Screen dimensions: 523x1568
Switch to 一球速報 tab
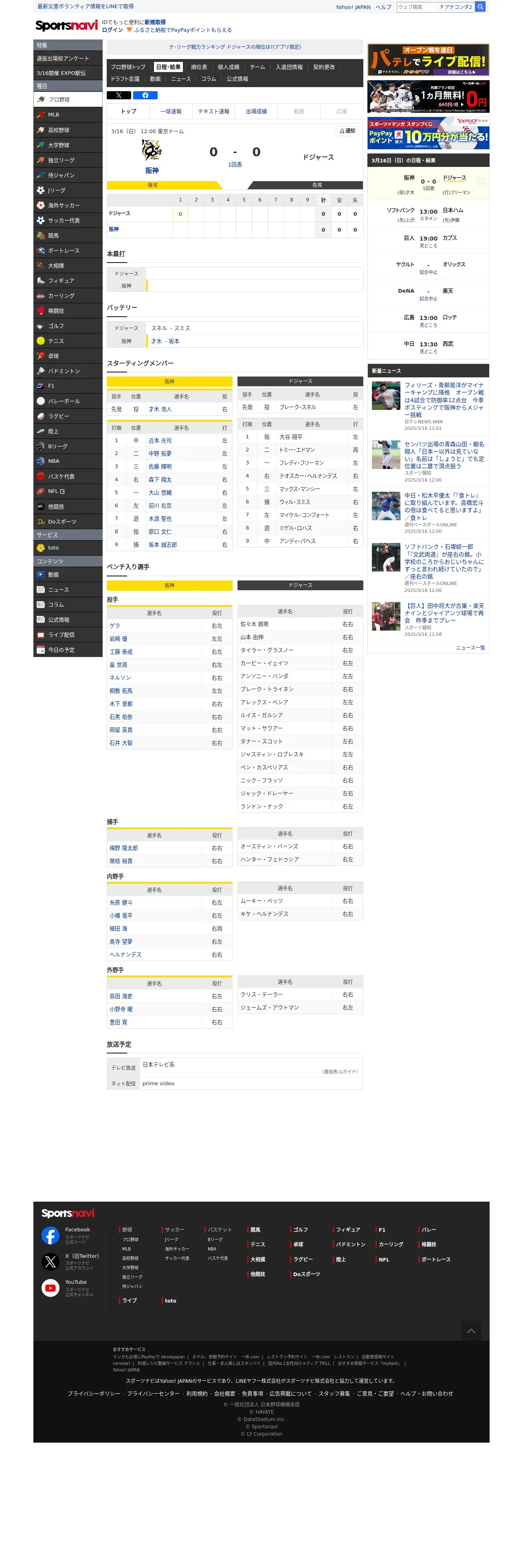(x=171, y=112)
